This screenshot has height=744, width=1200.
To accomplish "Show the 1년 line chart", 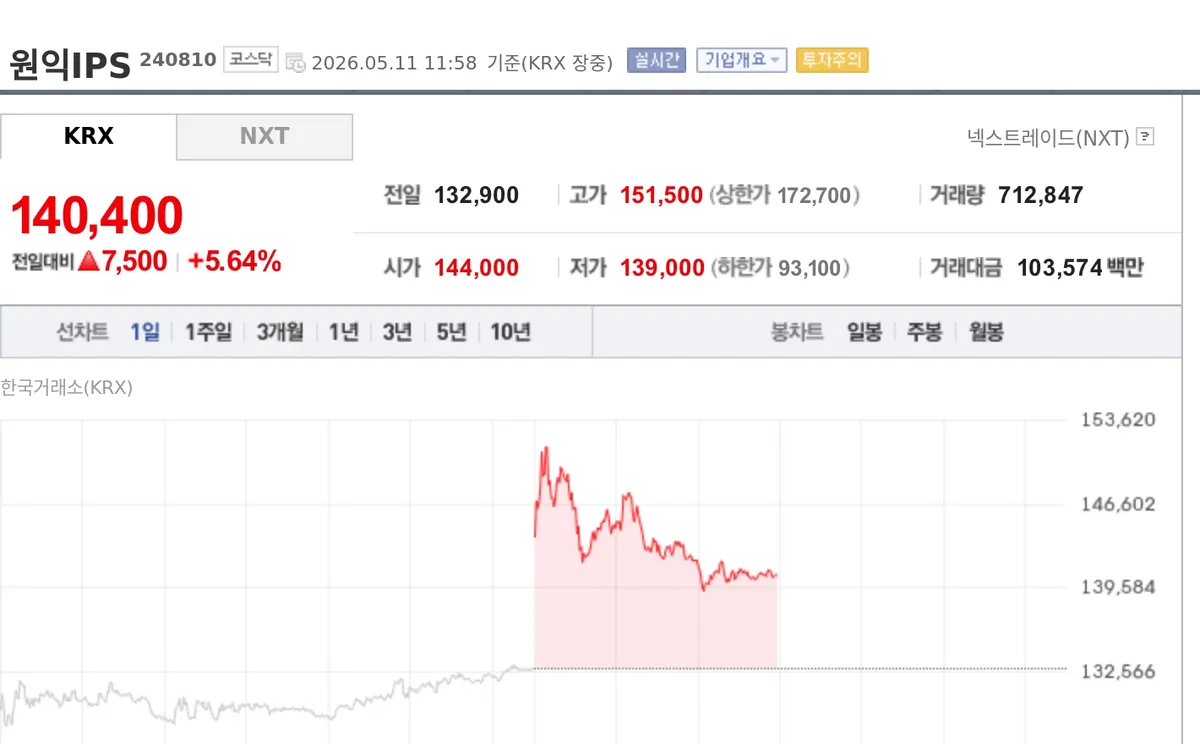I will 343,333.
